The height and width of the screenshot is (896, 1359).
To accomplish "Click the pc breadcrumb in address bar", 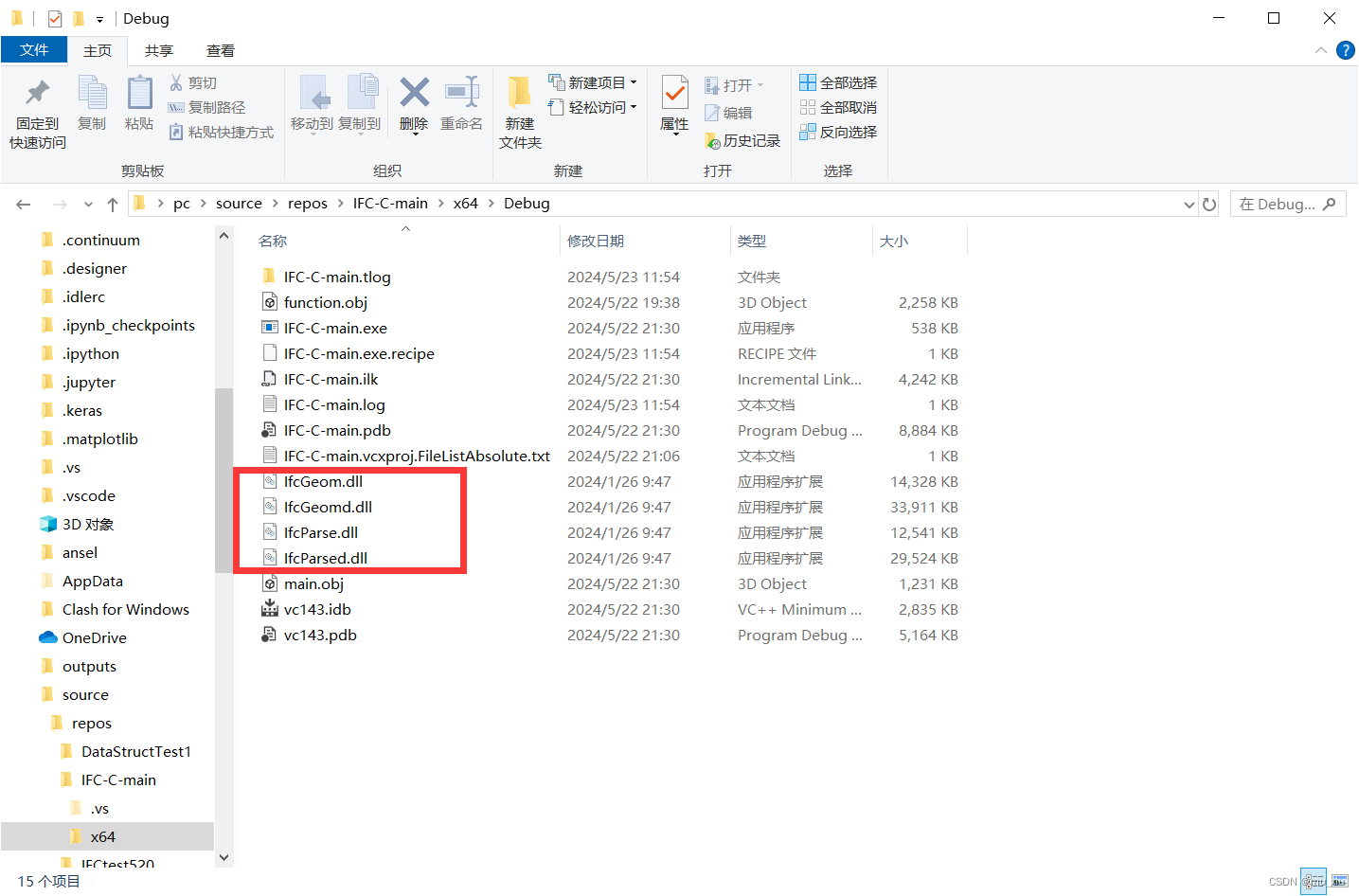I will tap(182, 204).
